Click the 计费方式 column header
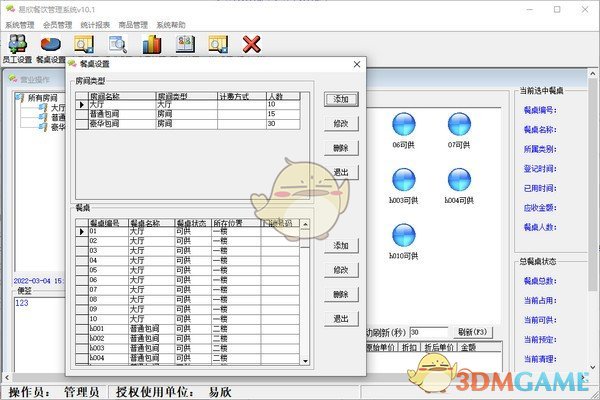 click(x=242, y=96)
